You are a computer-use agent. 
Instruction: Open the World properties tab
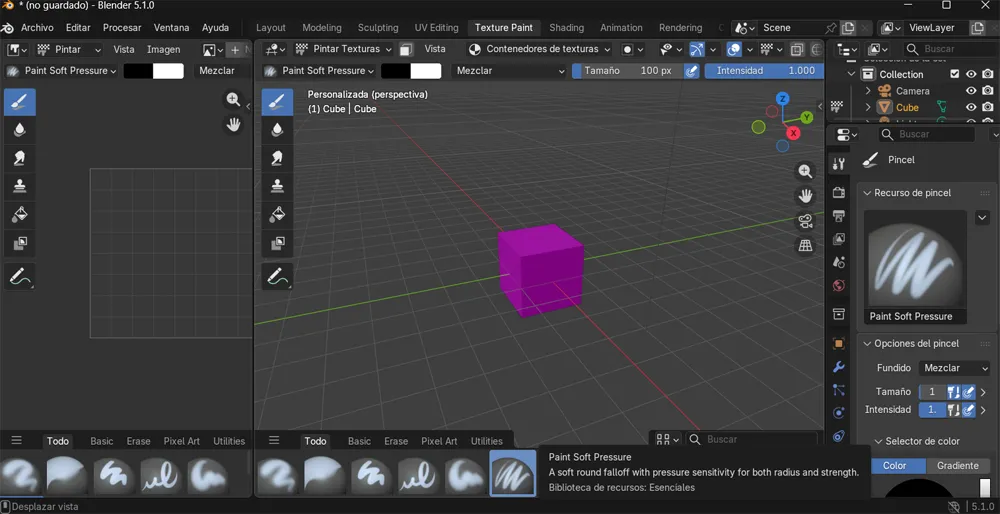[x=839, y=286]
